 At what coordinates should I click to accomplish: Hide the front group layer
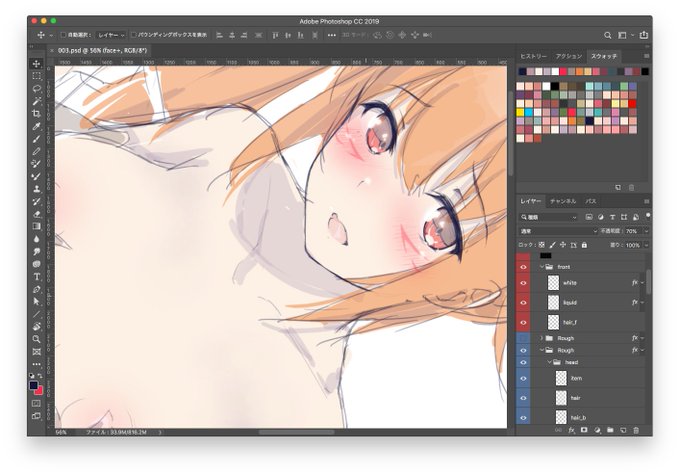(523, 267)
